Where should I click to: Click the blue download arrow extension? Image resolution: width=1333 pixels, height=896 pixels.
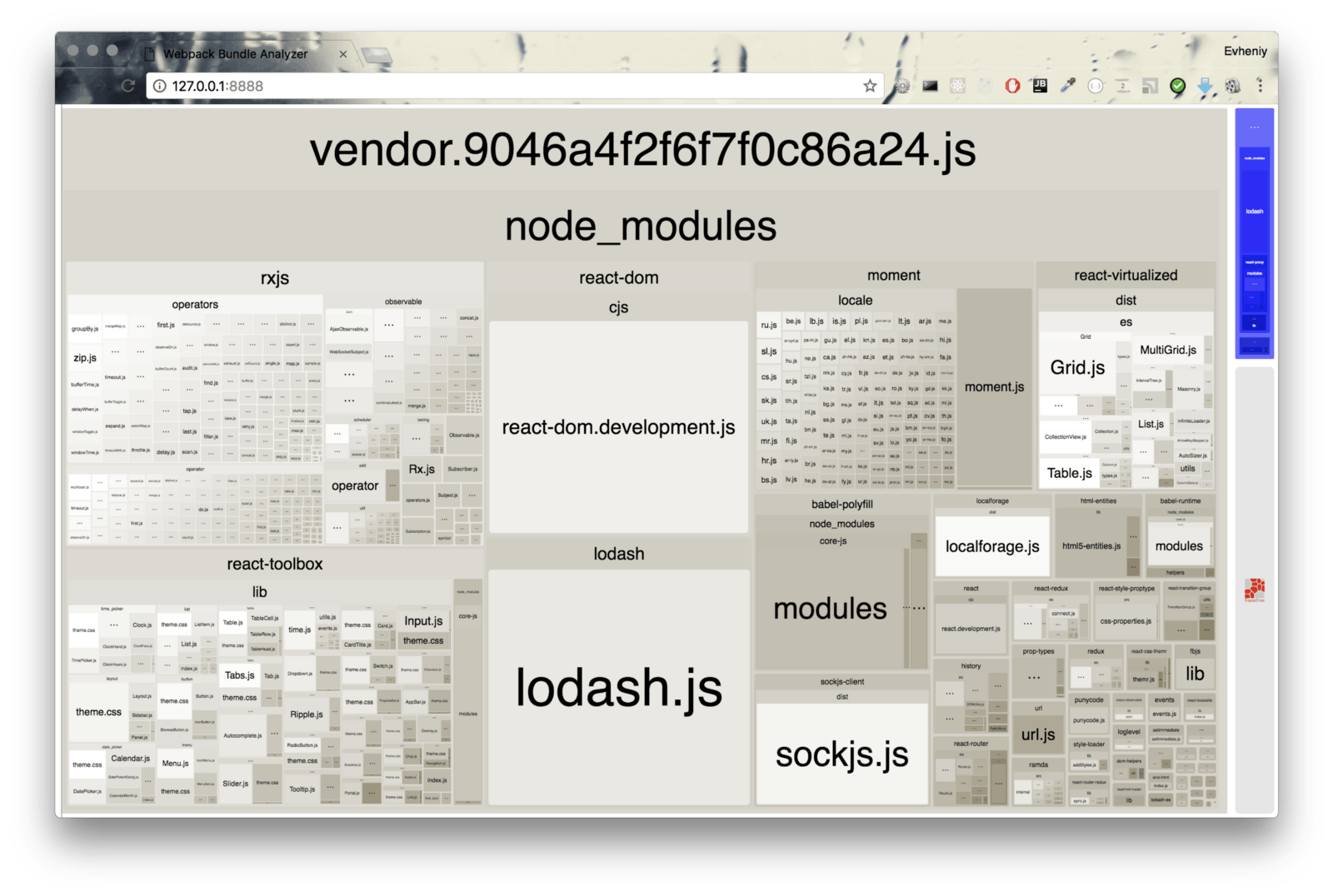[x=1205, y=86]
